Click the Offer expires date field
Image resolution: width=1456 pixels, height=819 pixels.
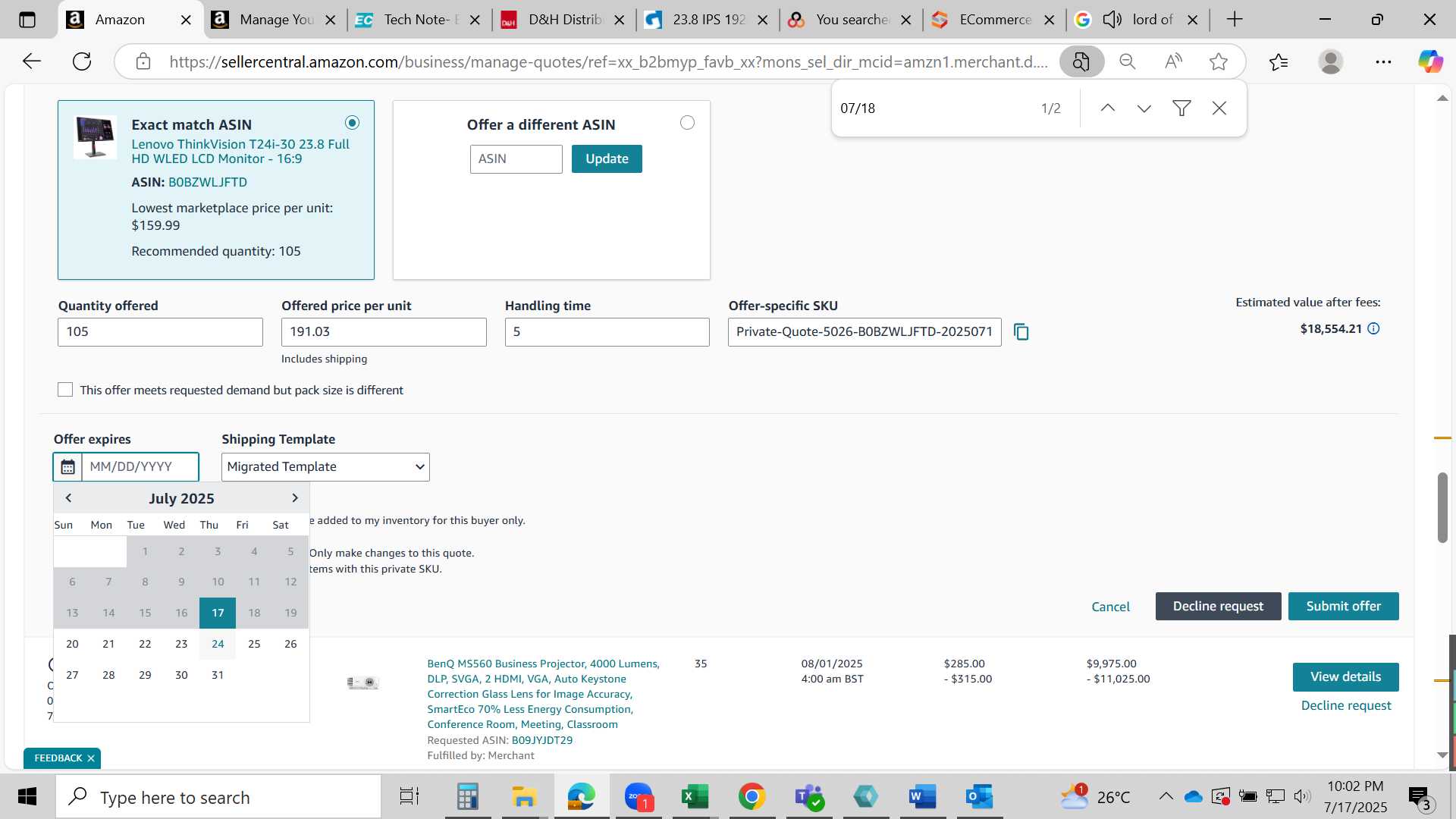(x=140, y=467)
